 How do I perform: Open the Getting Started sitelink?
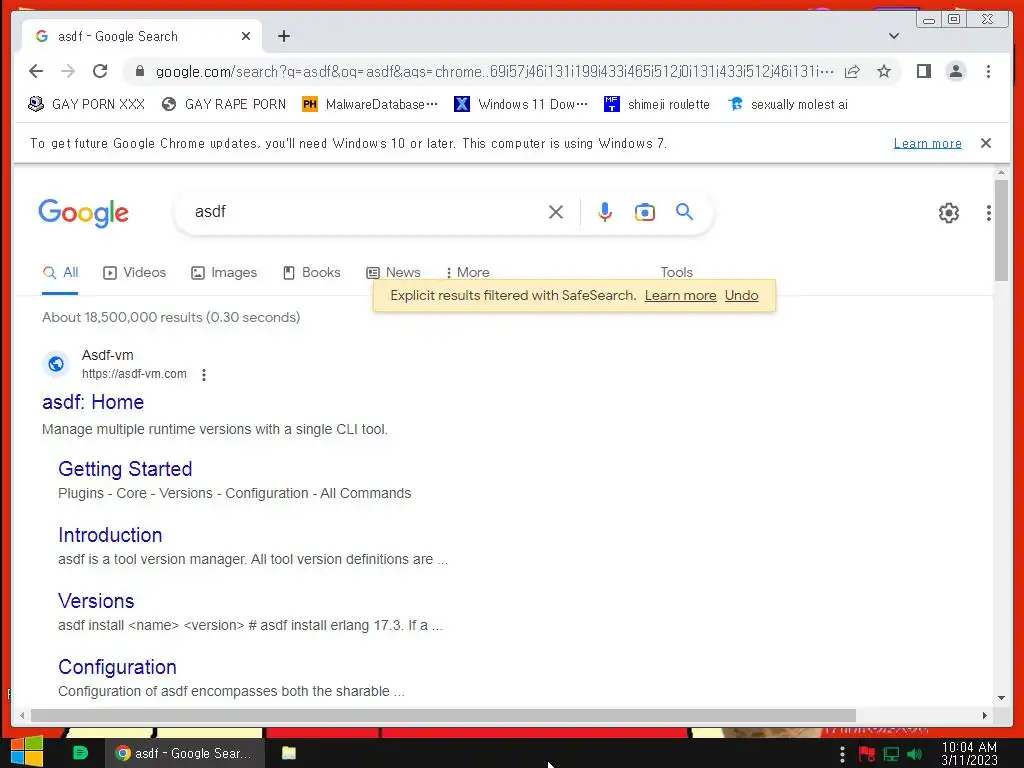pyautogui.click(x=125, y=469)
